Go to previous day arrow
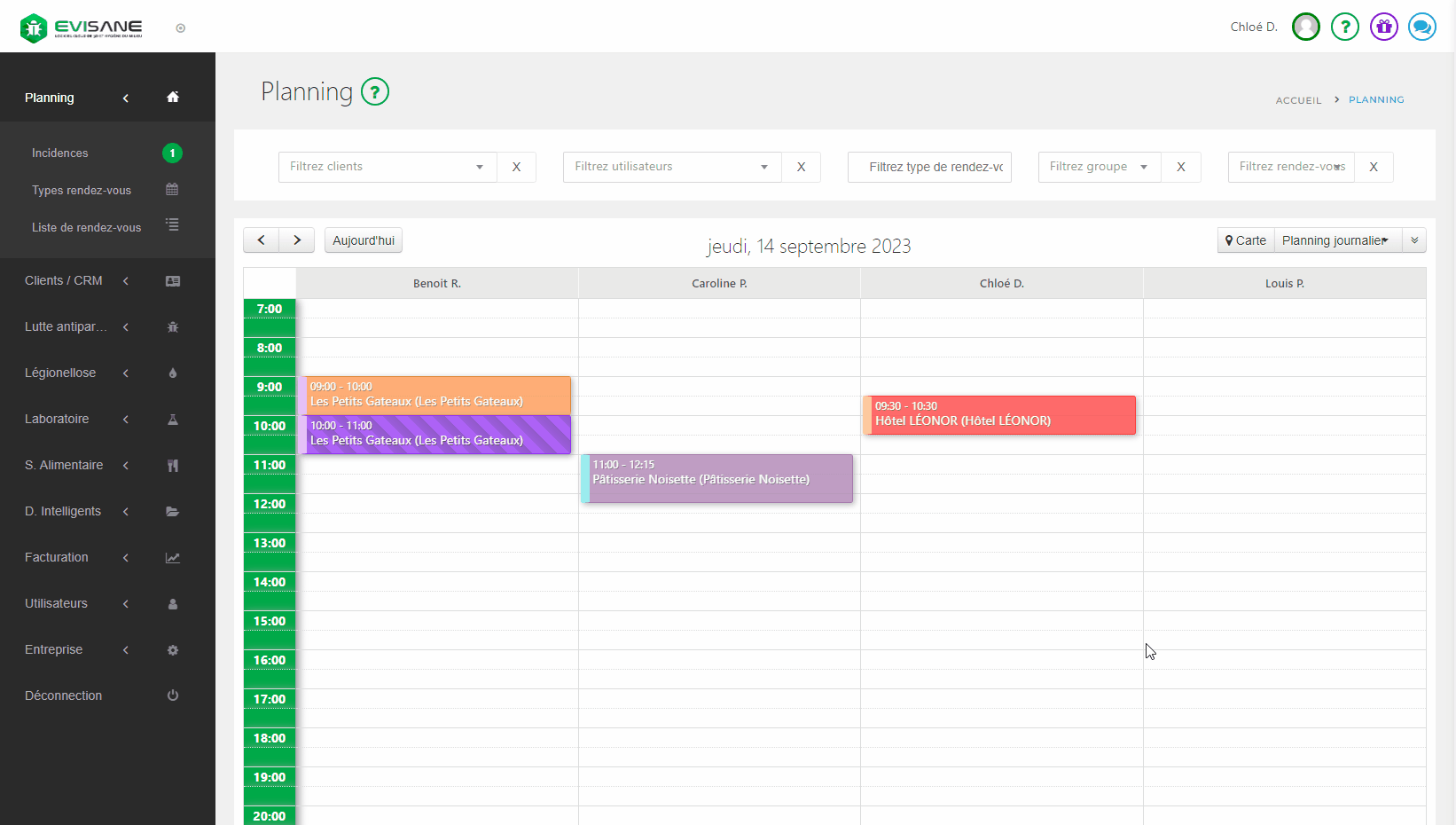1456x825 pixels. pyautogui.click(x=262, y=240)
